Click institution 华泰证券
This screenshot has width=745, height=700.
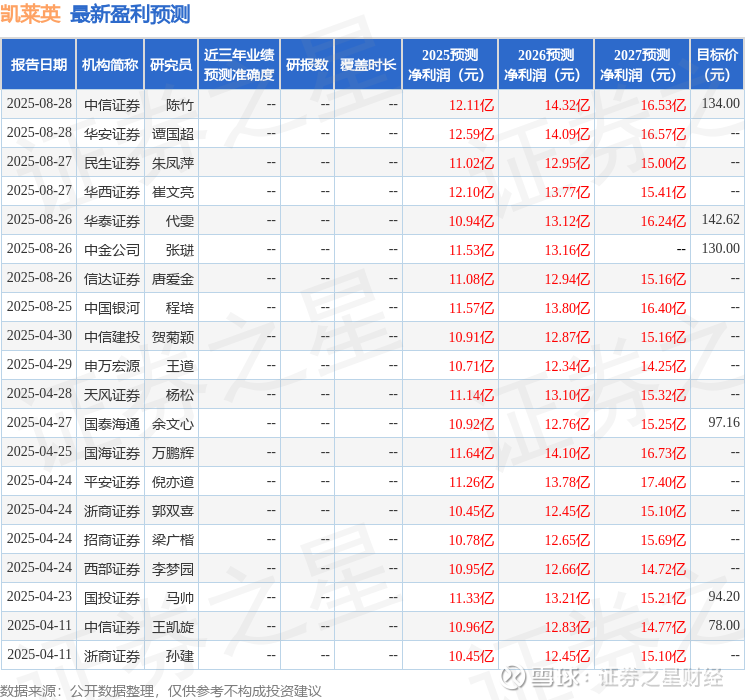click(112, 221)
